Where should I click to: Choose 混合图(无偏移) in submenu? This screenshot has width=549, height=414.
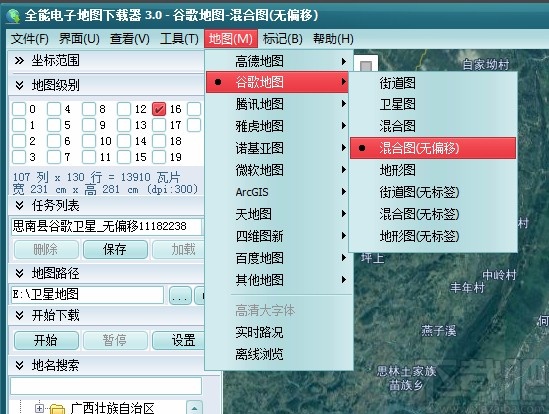pos(433,148)
